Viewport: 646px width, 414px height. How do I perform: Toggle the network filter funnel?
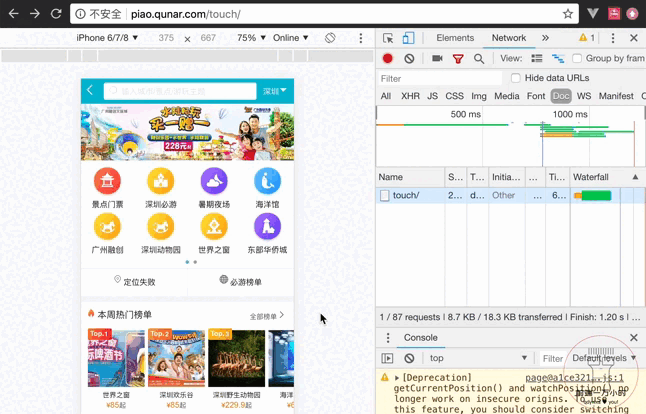(x=458, y=58)
